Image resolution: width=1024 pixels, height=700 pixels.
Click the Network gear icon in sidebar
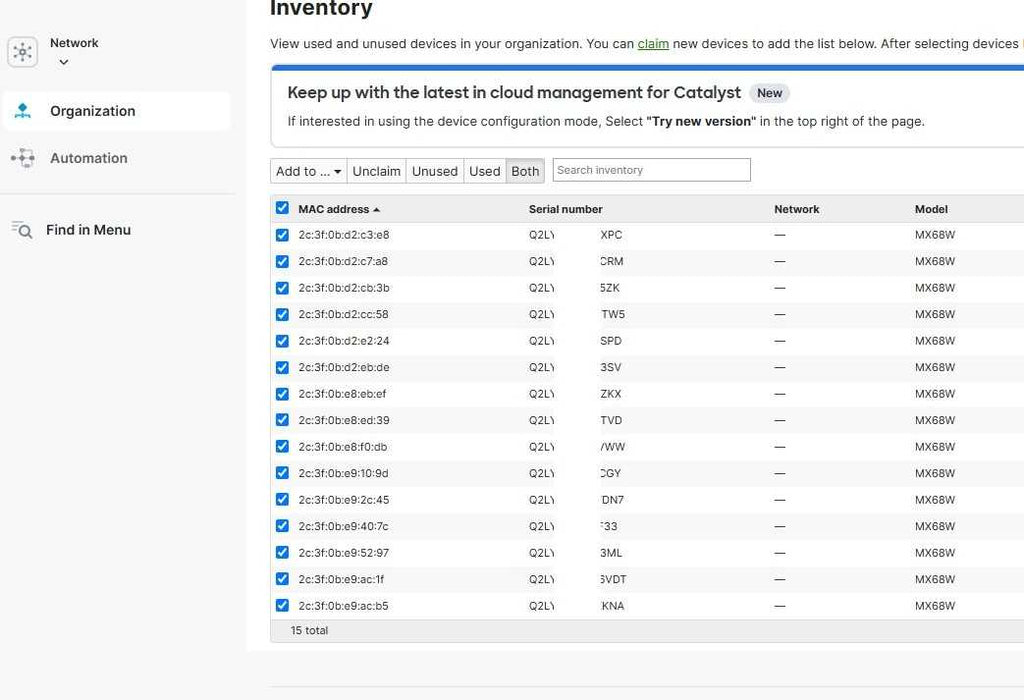[22, 52]
